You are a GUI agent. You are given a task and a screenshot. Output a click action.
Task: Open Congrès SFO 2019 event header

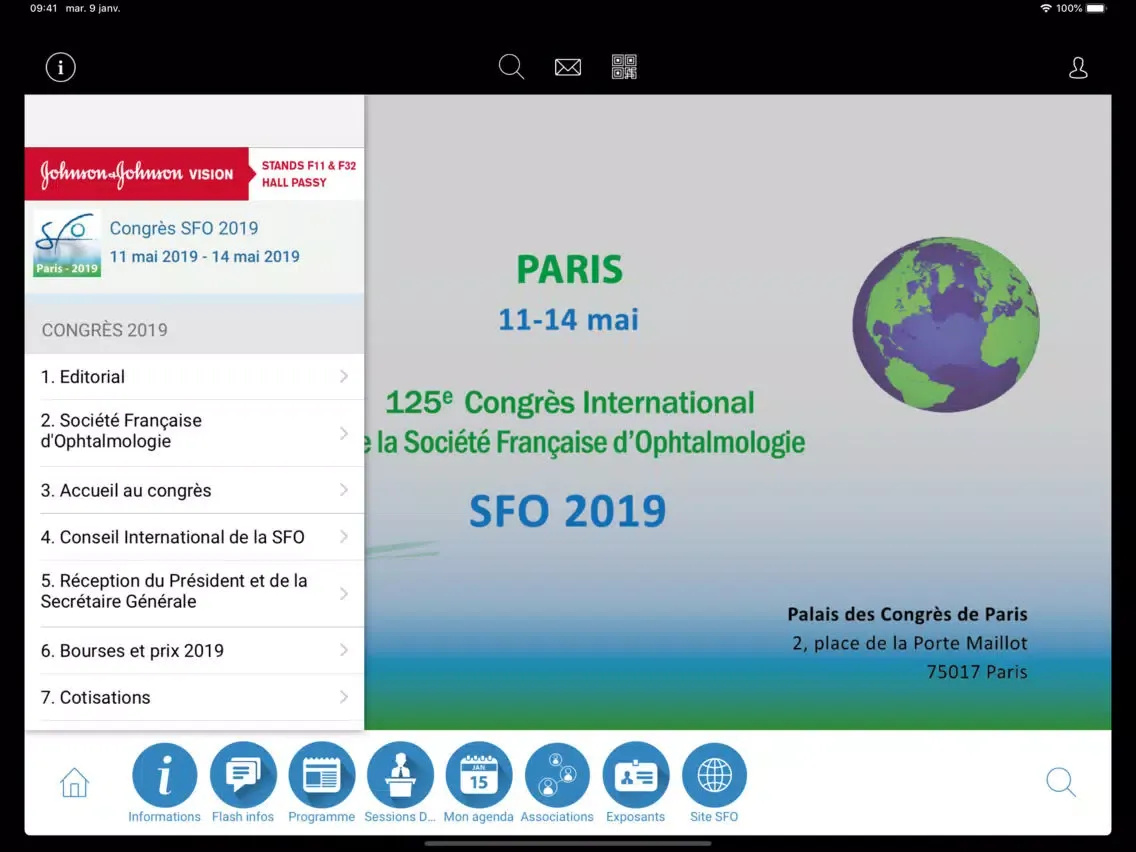204,242
